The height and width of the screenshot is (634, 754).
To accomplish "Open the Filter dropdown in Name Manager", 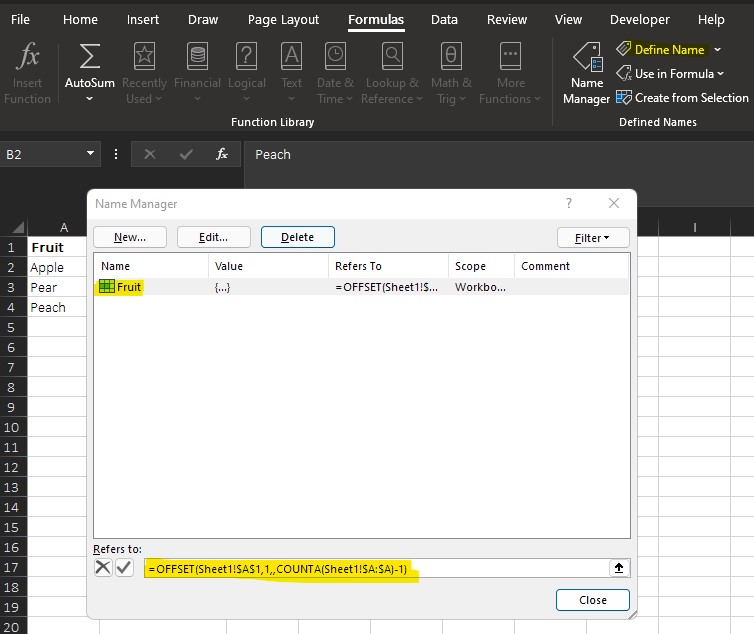I will [x=593, y=238].
